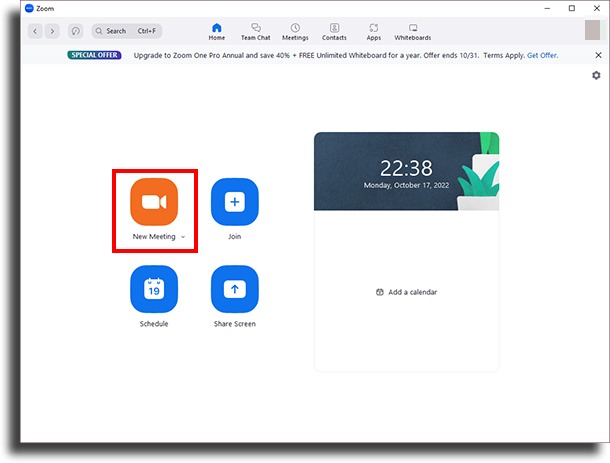Click the Zoom logo in title bar

point(29,8)
